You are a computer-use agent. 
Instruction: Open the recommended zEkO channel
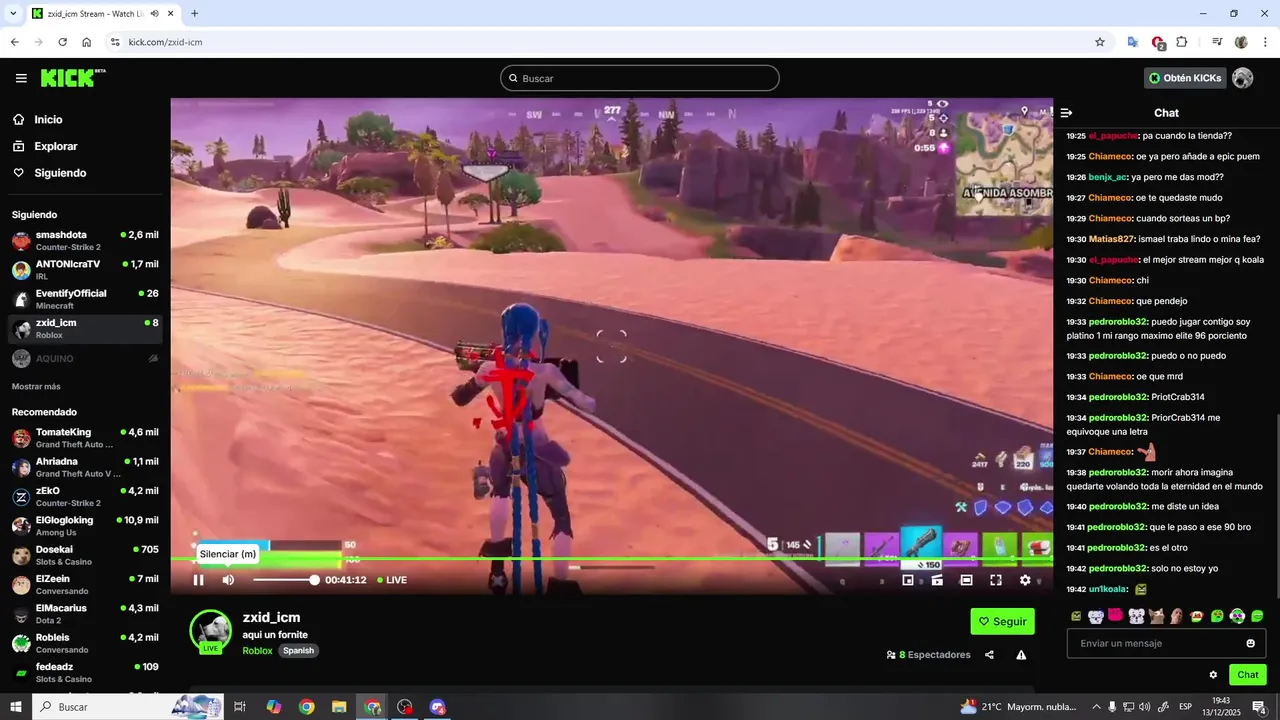(85, 497)
